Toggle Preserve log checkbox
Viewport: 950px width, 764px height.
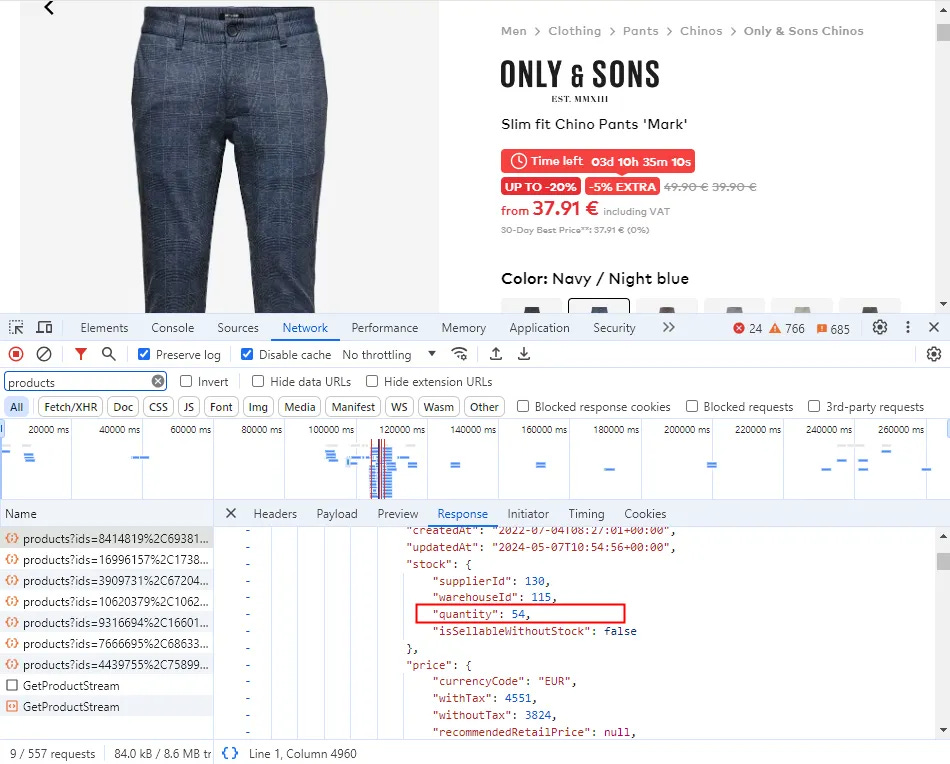[144, 354]
